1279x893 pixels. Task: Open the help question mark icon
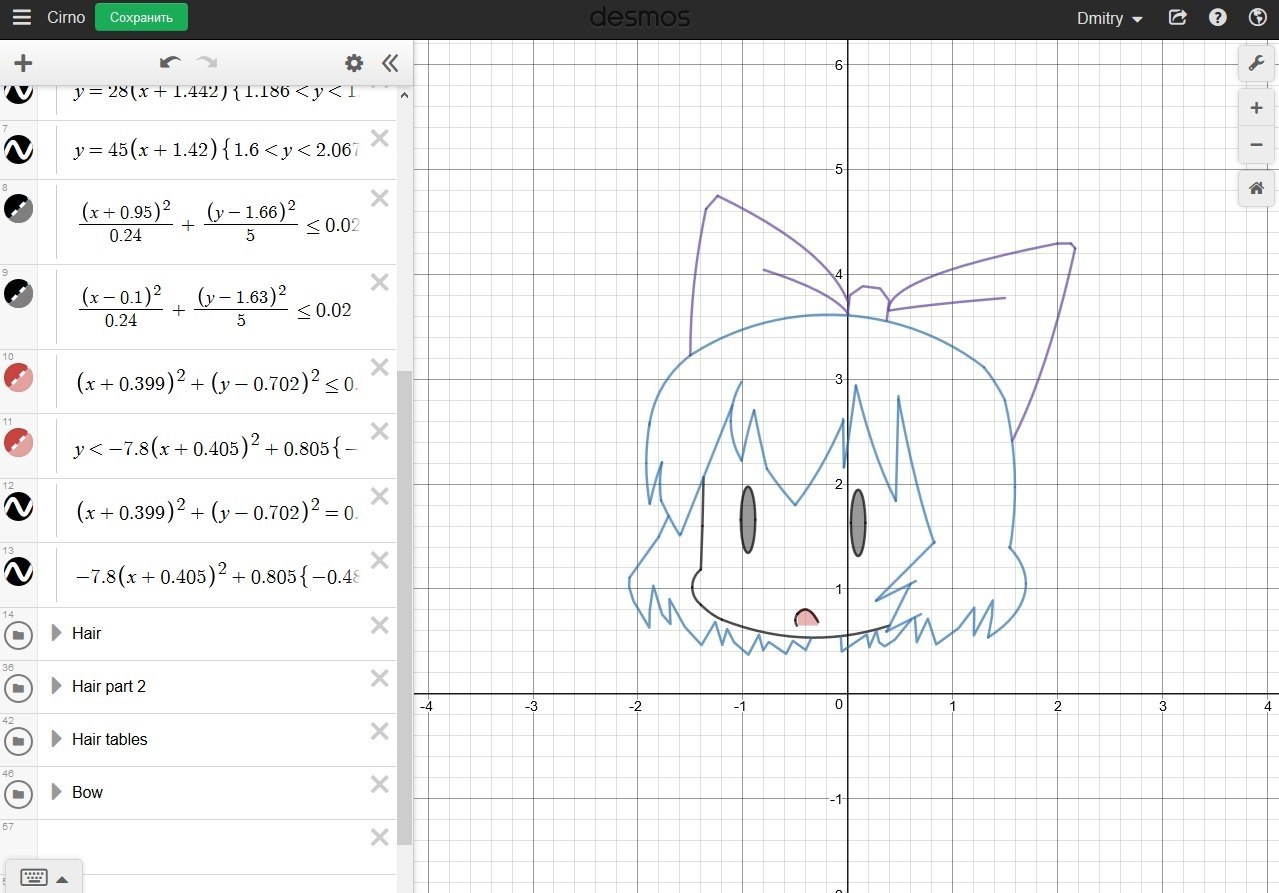click(x=1218, y=18)
